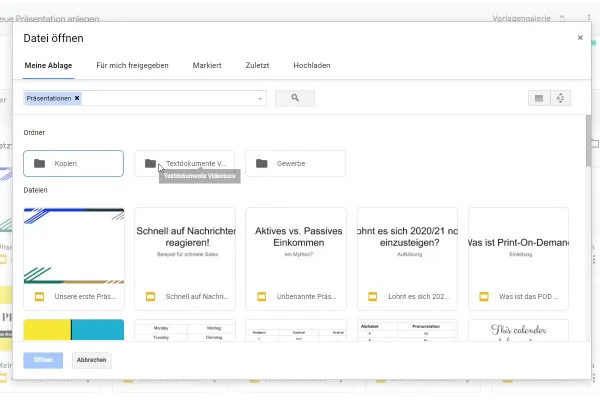Select the yellow and blue presentation thumbnail
The height and width of the screenshot is (400, 600).
point(74,330)
